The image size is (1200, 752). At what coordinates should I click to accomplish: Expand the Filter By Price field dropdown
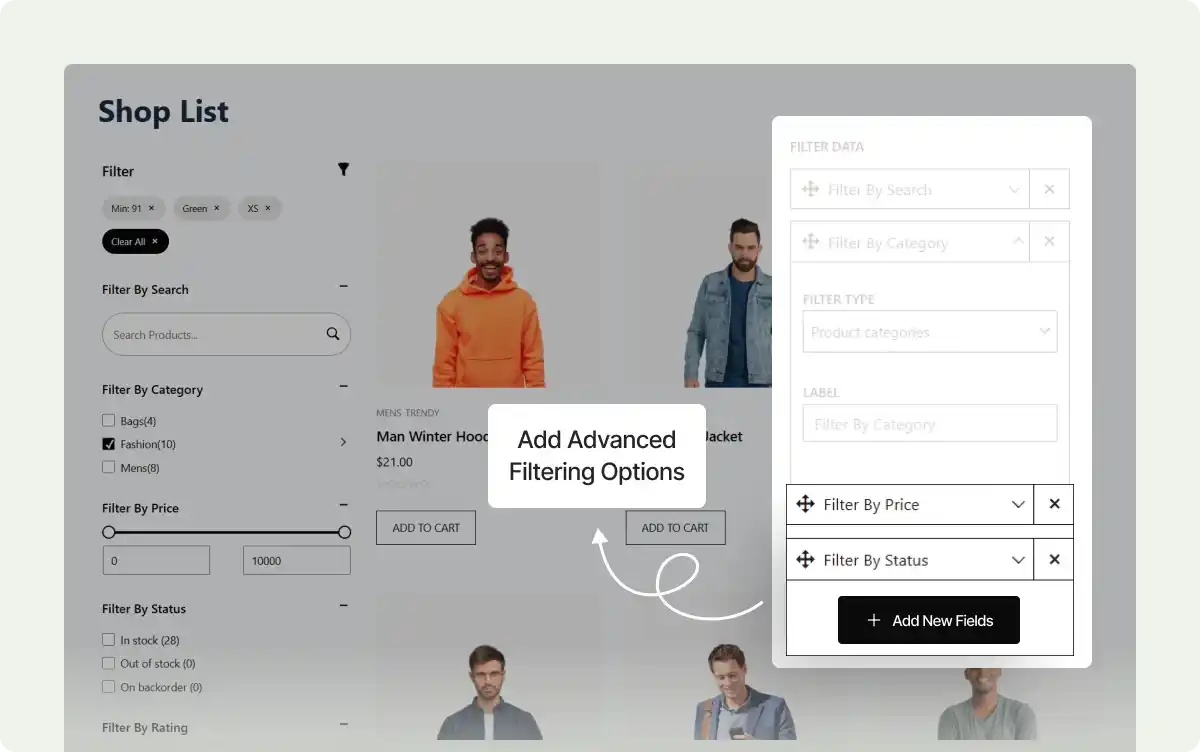[1018, 504]
